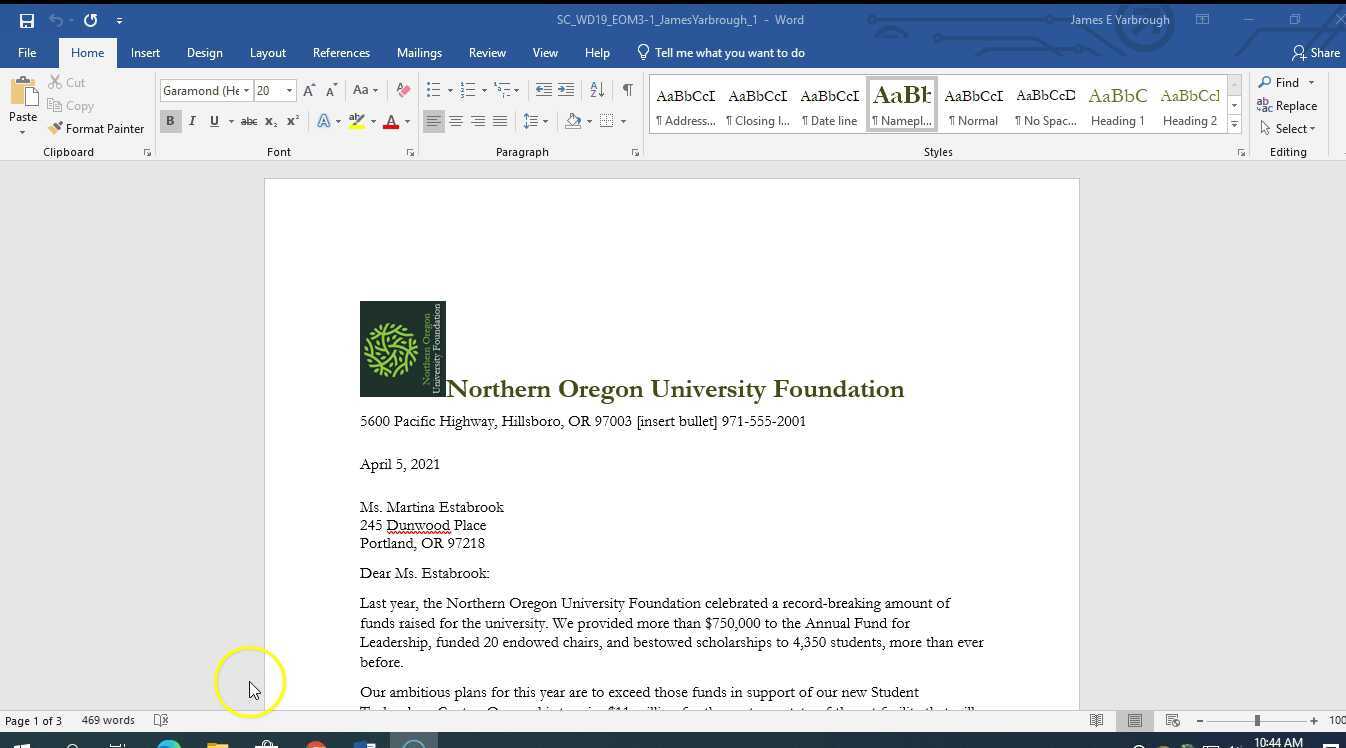This screenshot has width=1346, height=748.
Task: Click the Clear All Formatting icon
Action: (403, 91)
